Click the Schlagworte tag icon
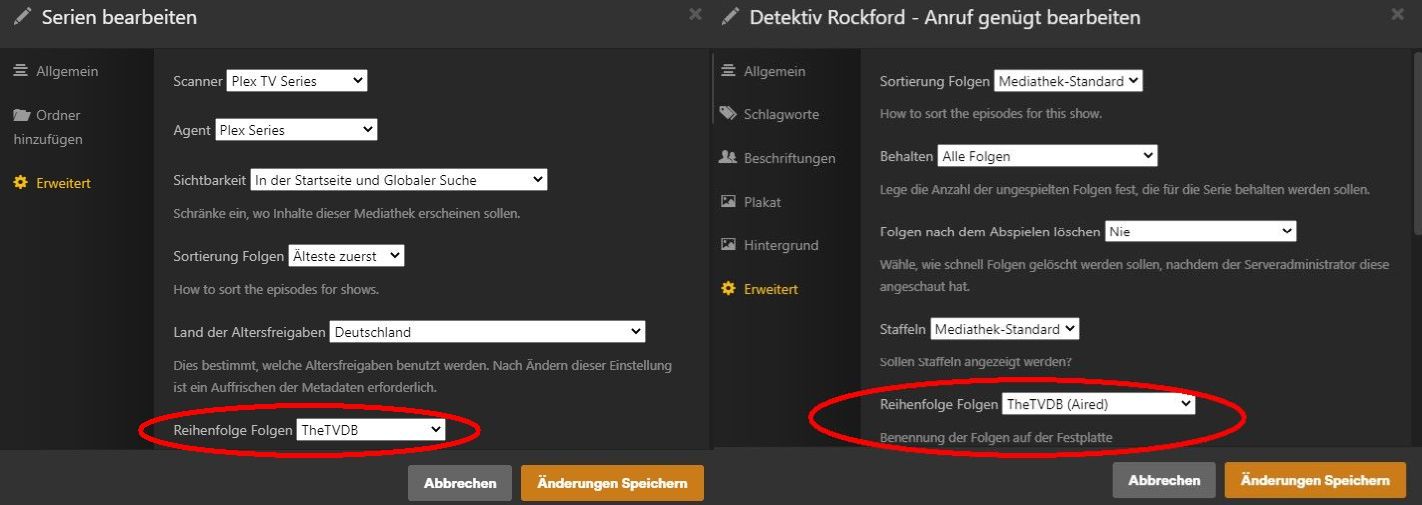The height and width of the screenshot is (505, 1422). [728, 114]
